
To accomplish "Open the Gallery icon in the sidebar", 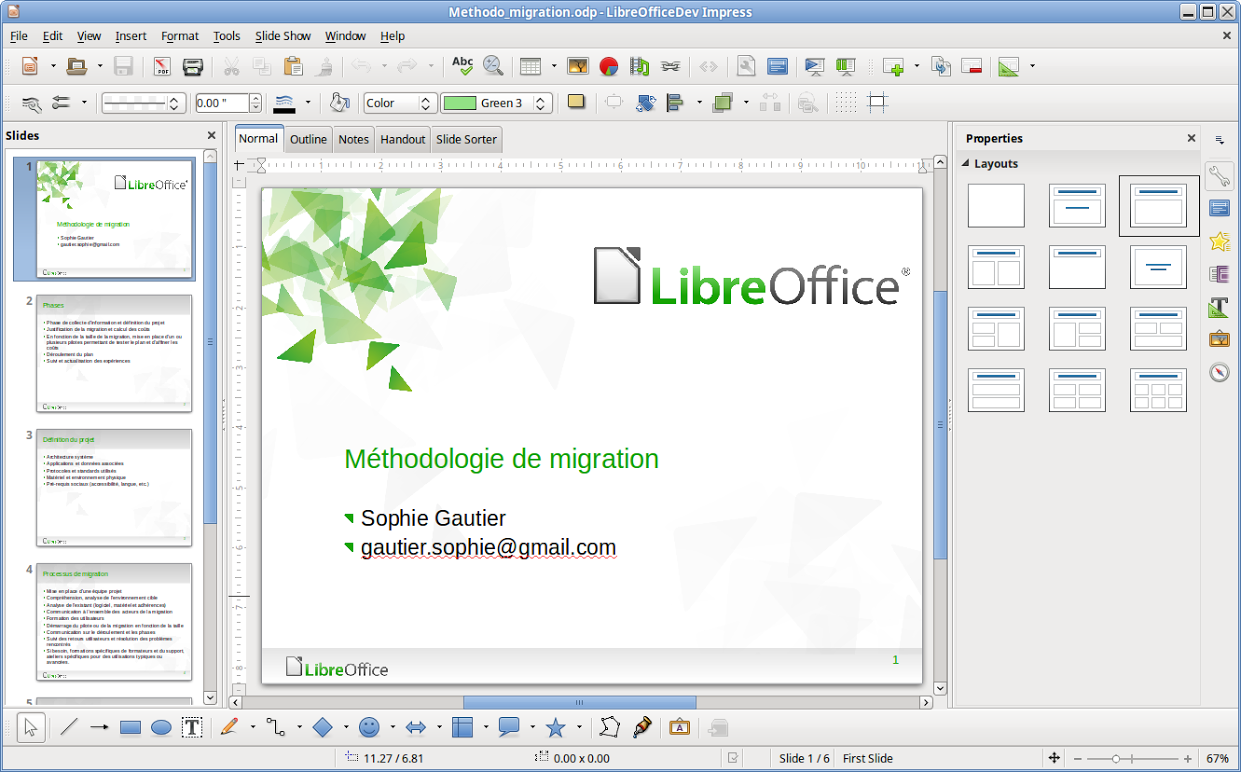I will point(1219,338).
